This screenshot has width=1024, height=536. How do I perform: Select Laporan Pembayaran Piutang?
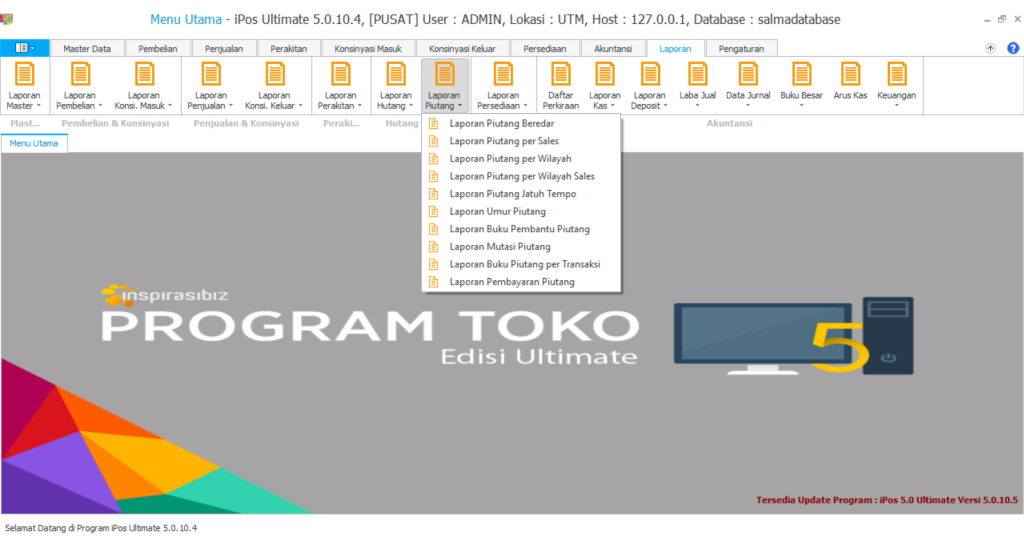[x=521, y=282]
